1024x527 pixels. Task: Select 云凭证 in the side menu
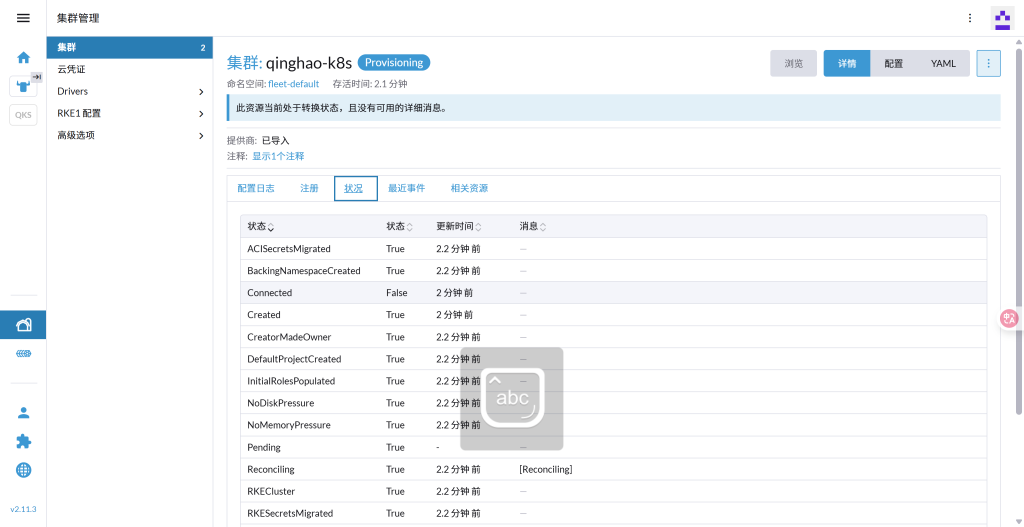(130, 69)
